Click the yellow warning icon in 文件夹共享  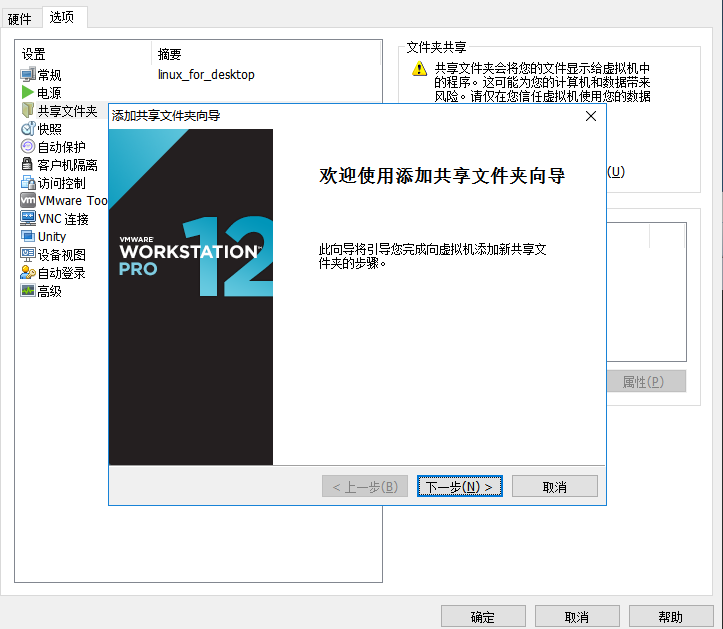pyautogui.click(x=419, y=69)
